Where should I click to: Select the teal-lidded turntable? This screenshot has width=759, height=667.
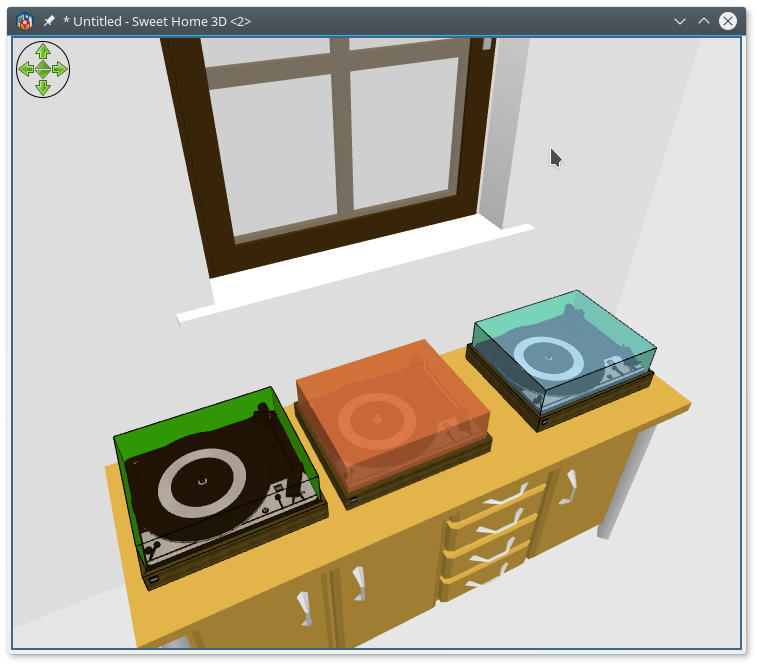coord(561,359)
